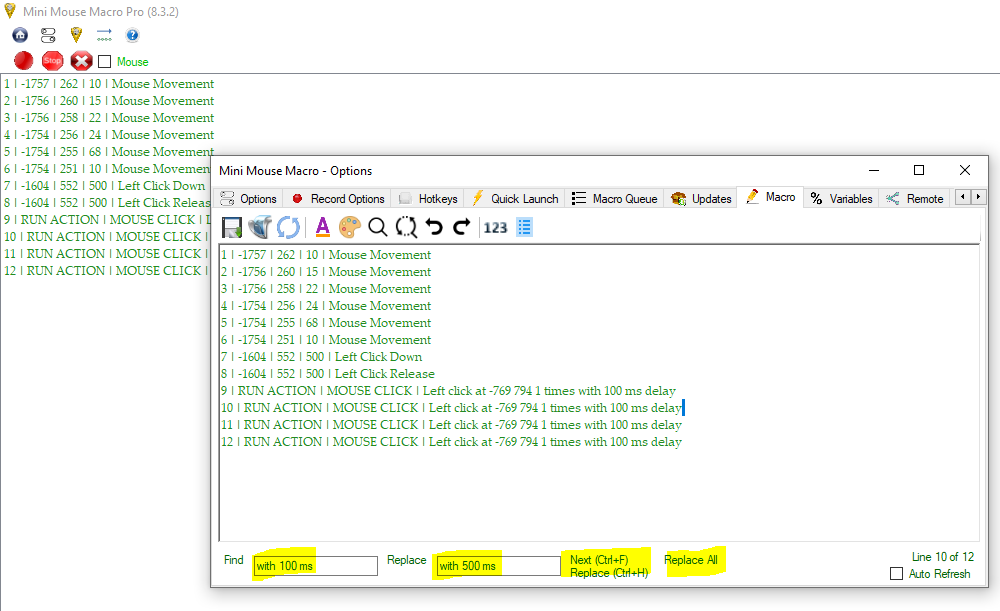The width and height of the screenshot is (1000, 611).
Task: Open the blue Help question mark icon
Action: [x=132, y=35]
